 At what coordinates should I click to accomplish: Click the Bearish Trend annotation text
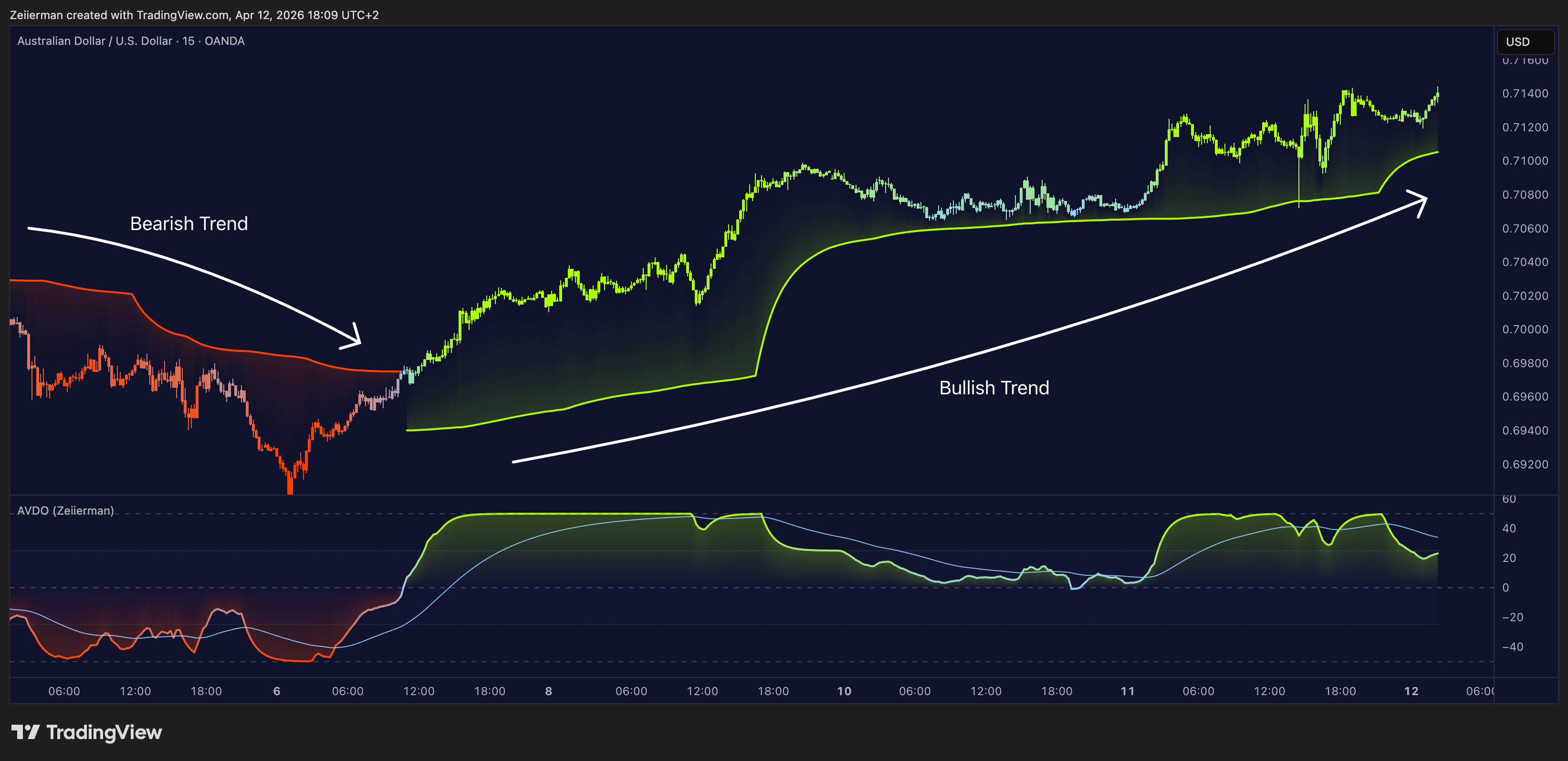point(188,223)
